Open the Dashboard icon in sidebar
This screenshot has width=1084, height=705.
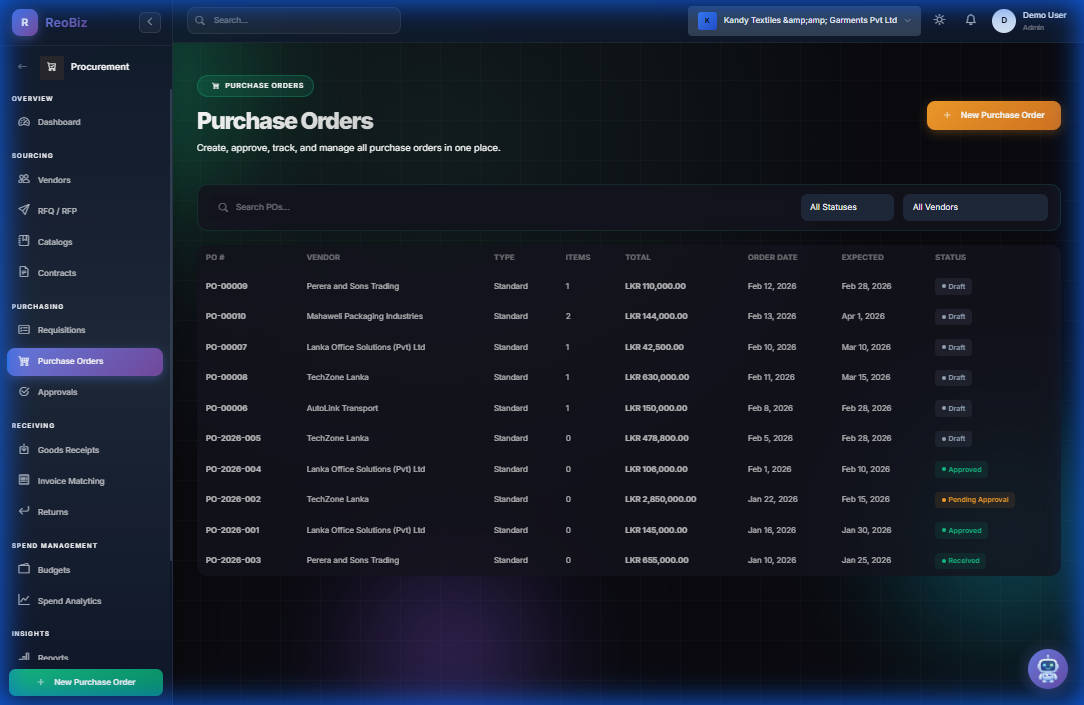tap(22, 121)
